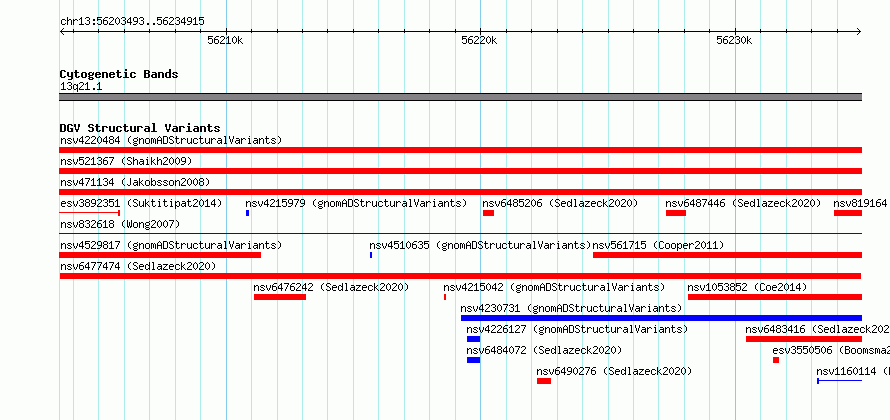Image resolution: width=890 pixels, height=420 pixels.
Task: Click the small red square under esv3550506
Action: coord(776,360)
